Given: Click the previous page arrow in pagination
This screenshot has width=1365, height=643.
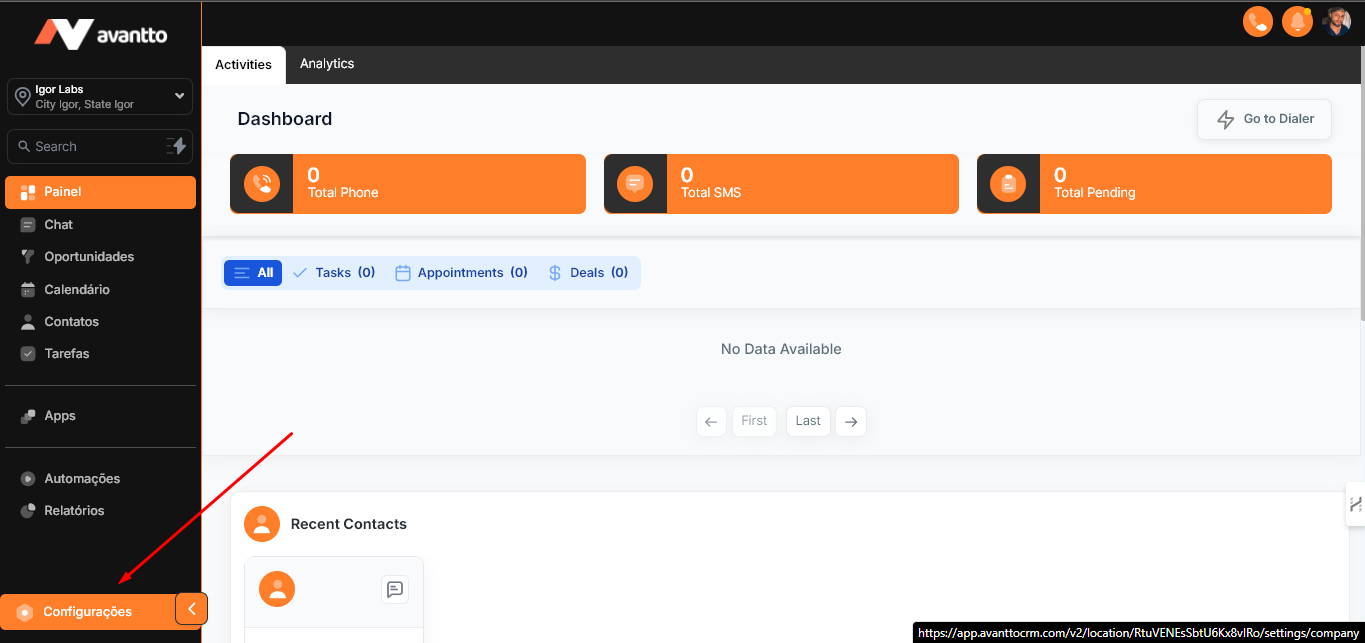Looking at the screenshot, I should pyautogui.click(x=710, y=421).
